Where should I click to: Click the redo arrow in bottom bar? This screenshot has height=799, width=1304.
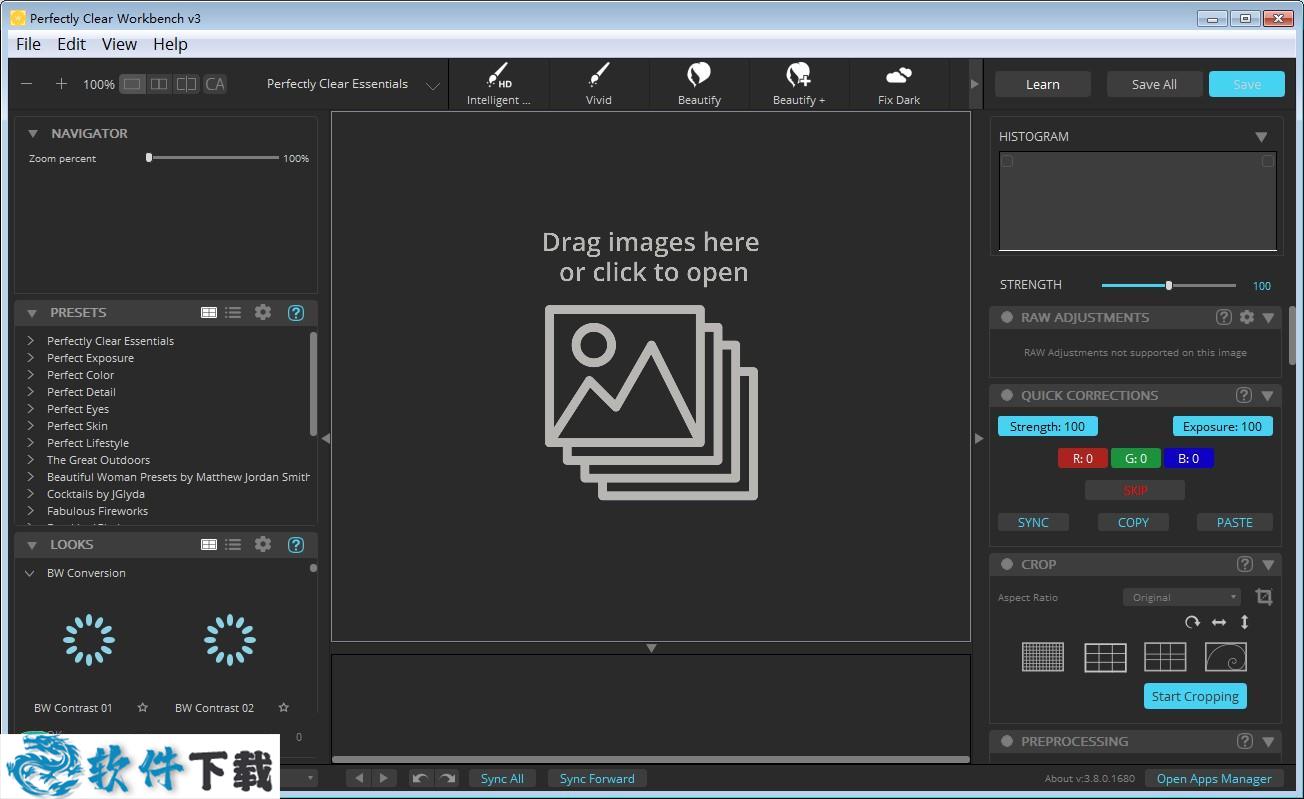click(x=447, y=778)
